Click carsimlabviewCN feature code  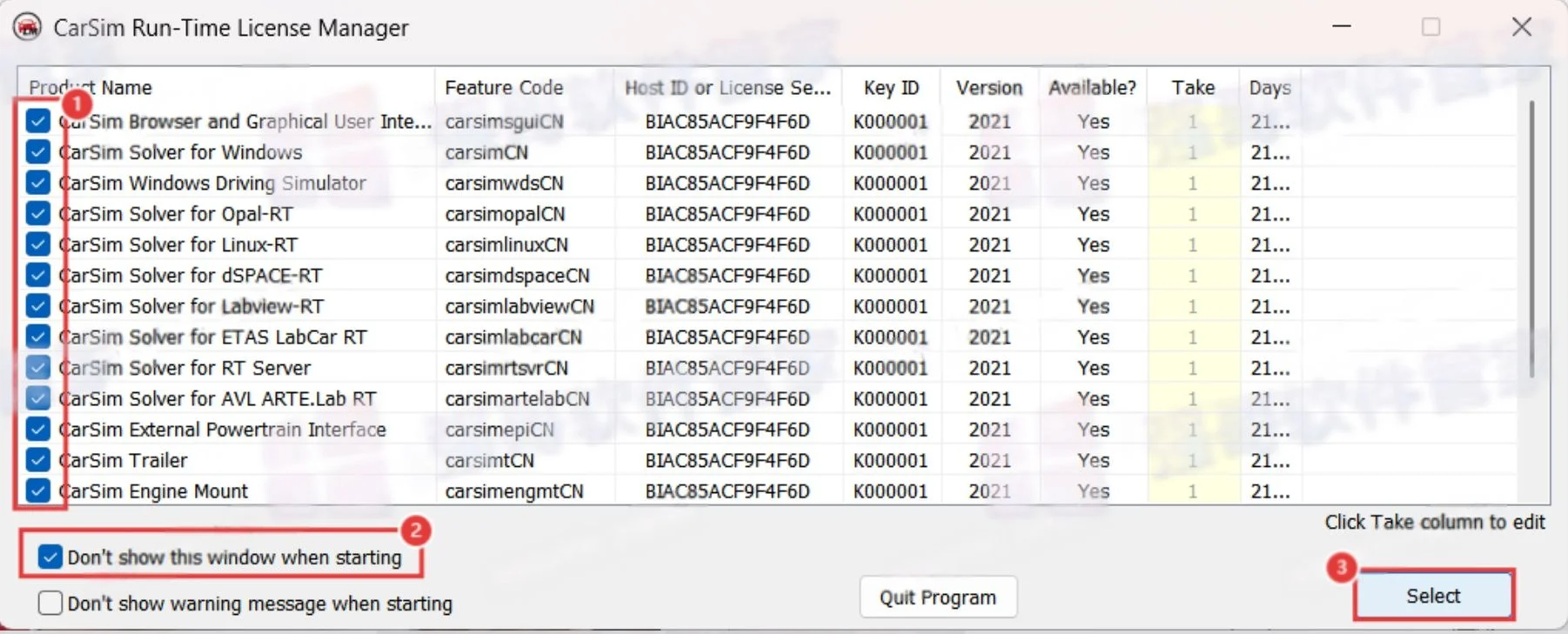point(519,306)
